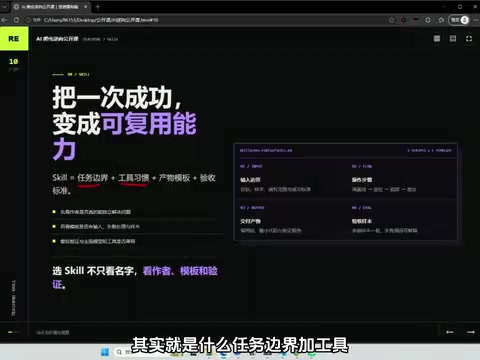Click the third bullet point line in the list
The width and height of the screenshot is (480, 360).
[97, 241]
